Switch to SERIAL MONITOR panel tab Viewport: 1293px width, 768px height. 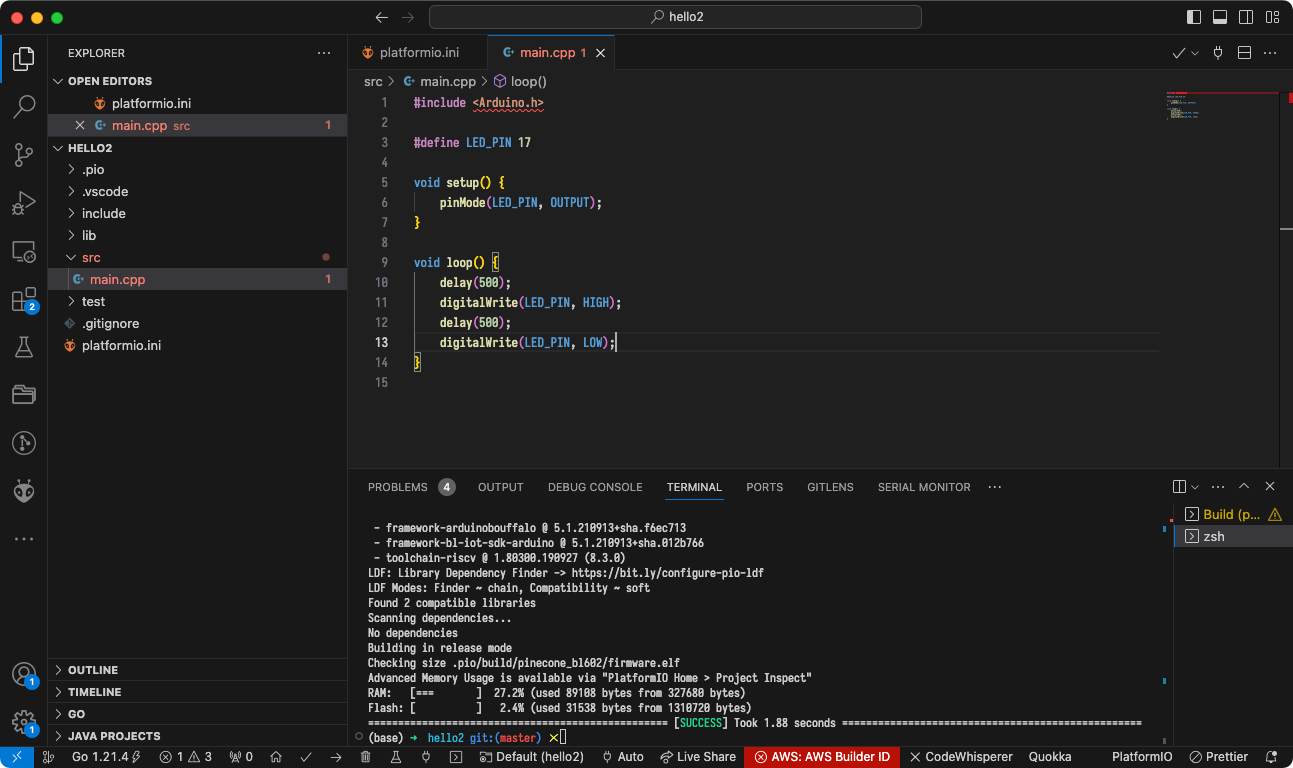click(x=924, y=487)
